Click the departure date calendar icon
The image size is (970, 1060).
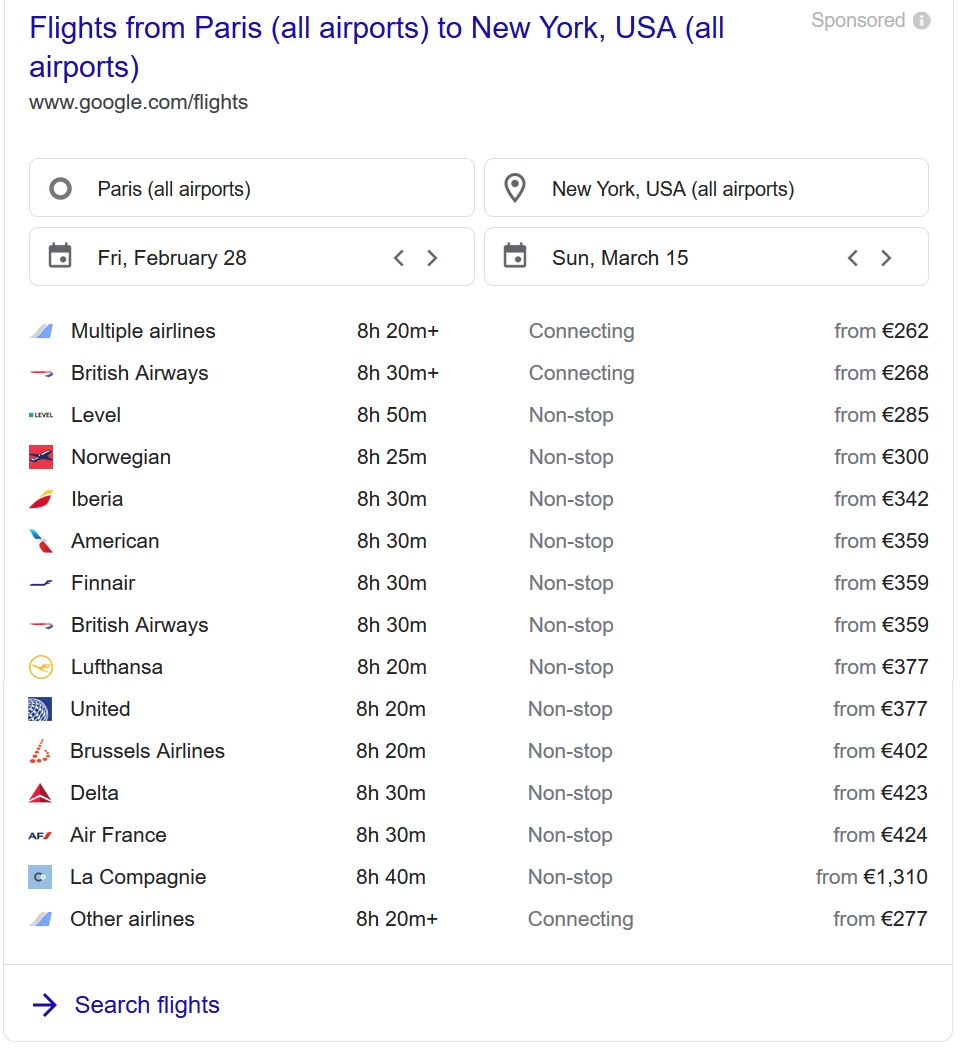[x=60, y=257]
